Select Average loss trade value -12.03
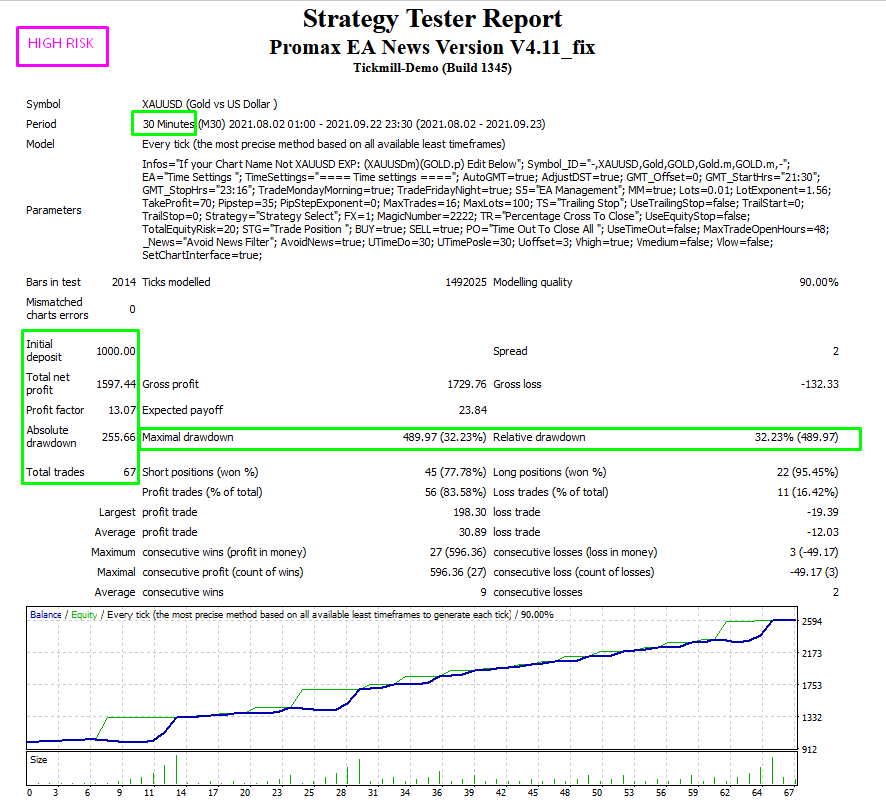 [823, 532]
